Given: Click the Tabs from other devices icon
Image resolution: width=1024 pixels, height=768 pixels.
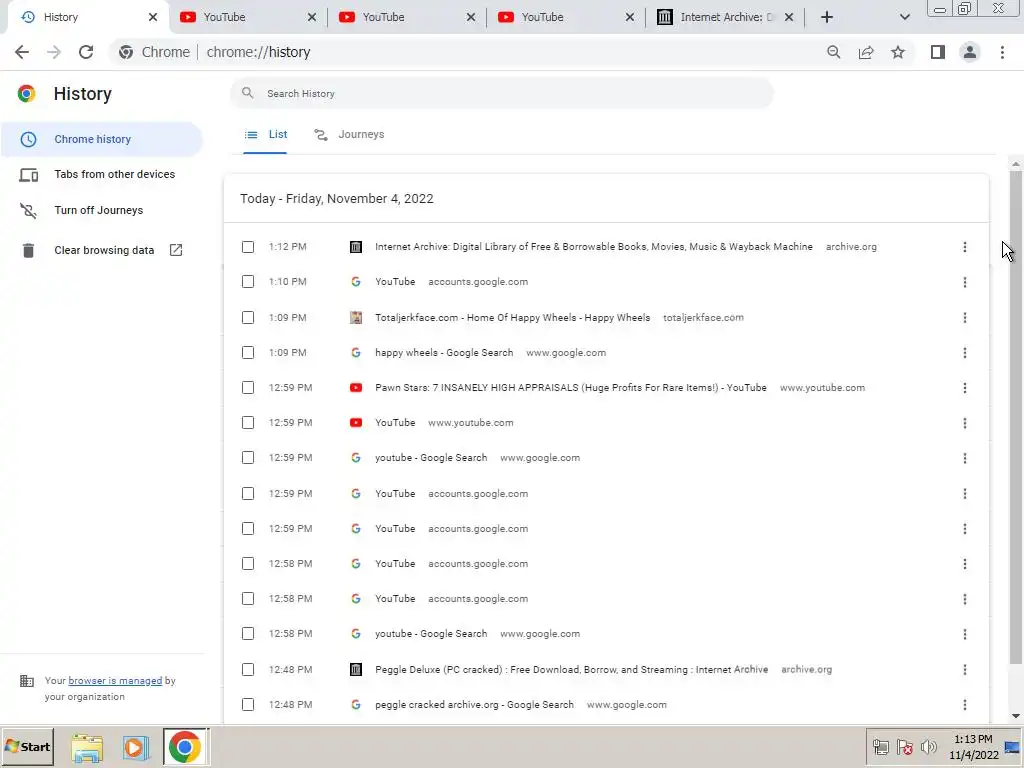Looking at the screenshot, I should click(x=28, y=174).
